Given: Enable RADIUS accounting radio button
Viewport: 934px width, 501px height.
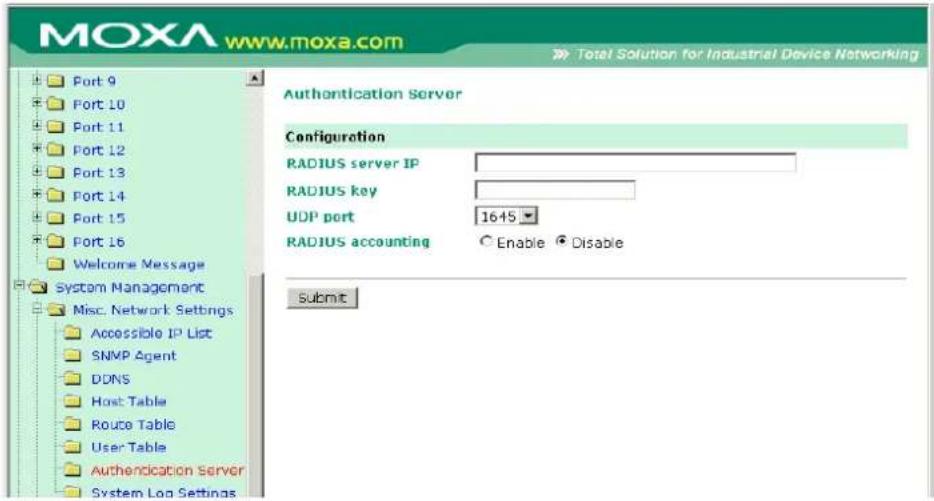Looking at the screenshot, I should pyautogui.click(x=486, y=242).
